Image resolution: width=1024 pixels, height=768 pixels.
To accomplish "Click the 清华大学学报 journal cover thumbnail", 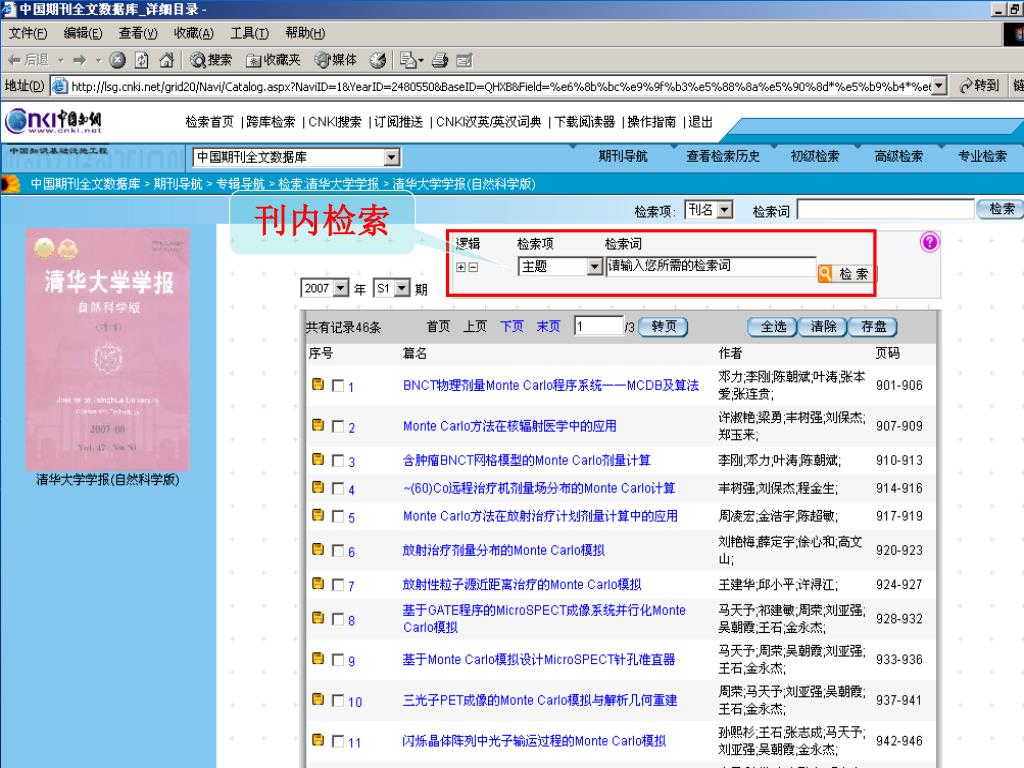I will (x=108, y=349).
